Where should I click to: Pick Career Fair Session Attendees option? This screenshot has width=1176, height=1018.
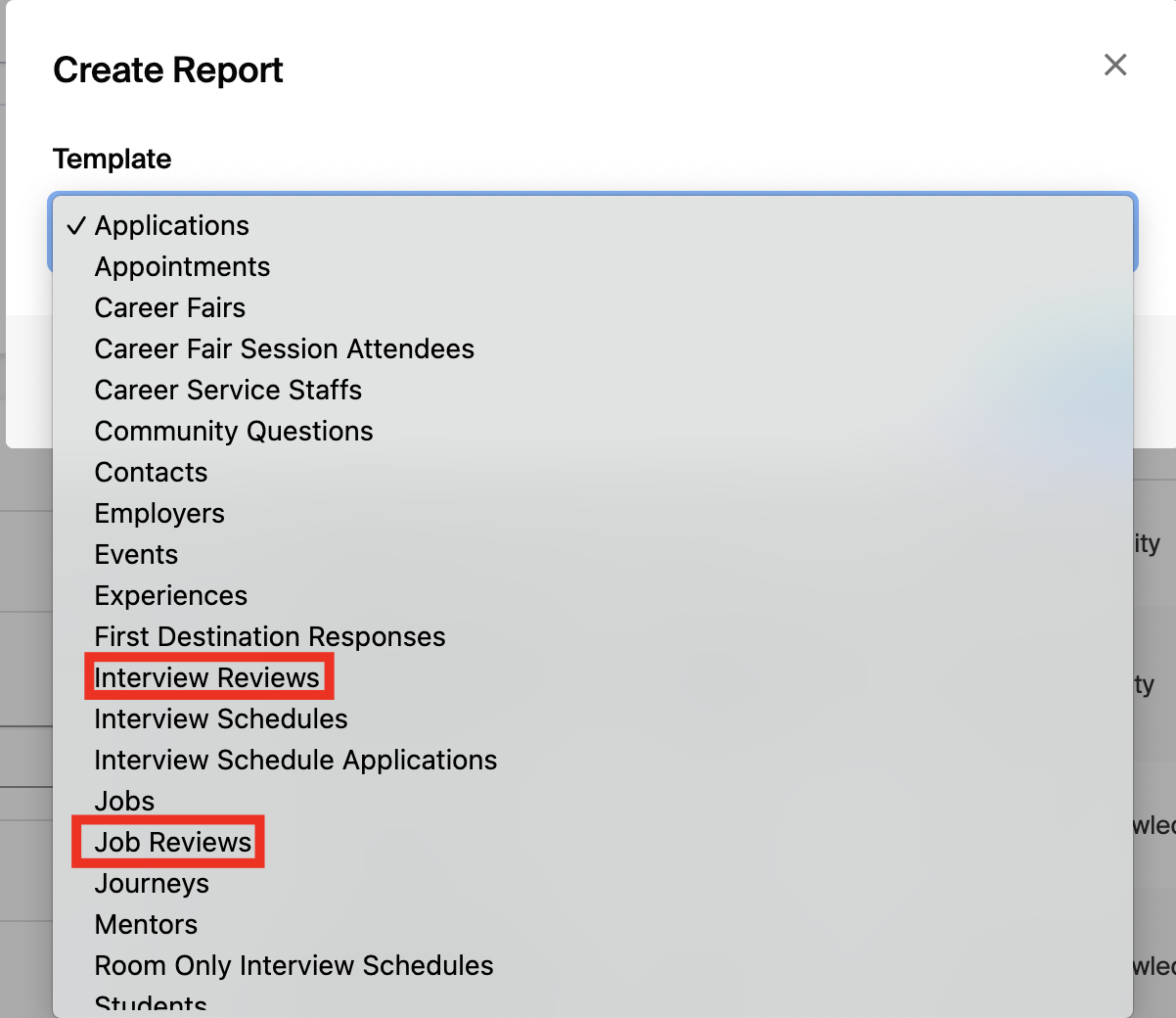click(x=593, y=348)
